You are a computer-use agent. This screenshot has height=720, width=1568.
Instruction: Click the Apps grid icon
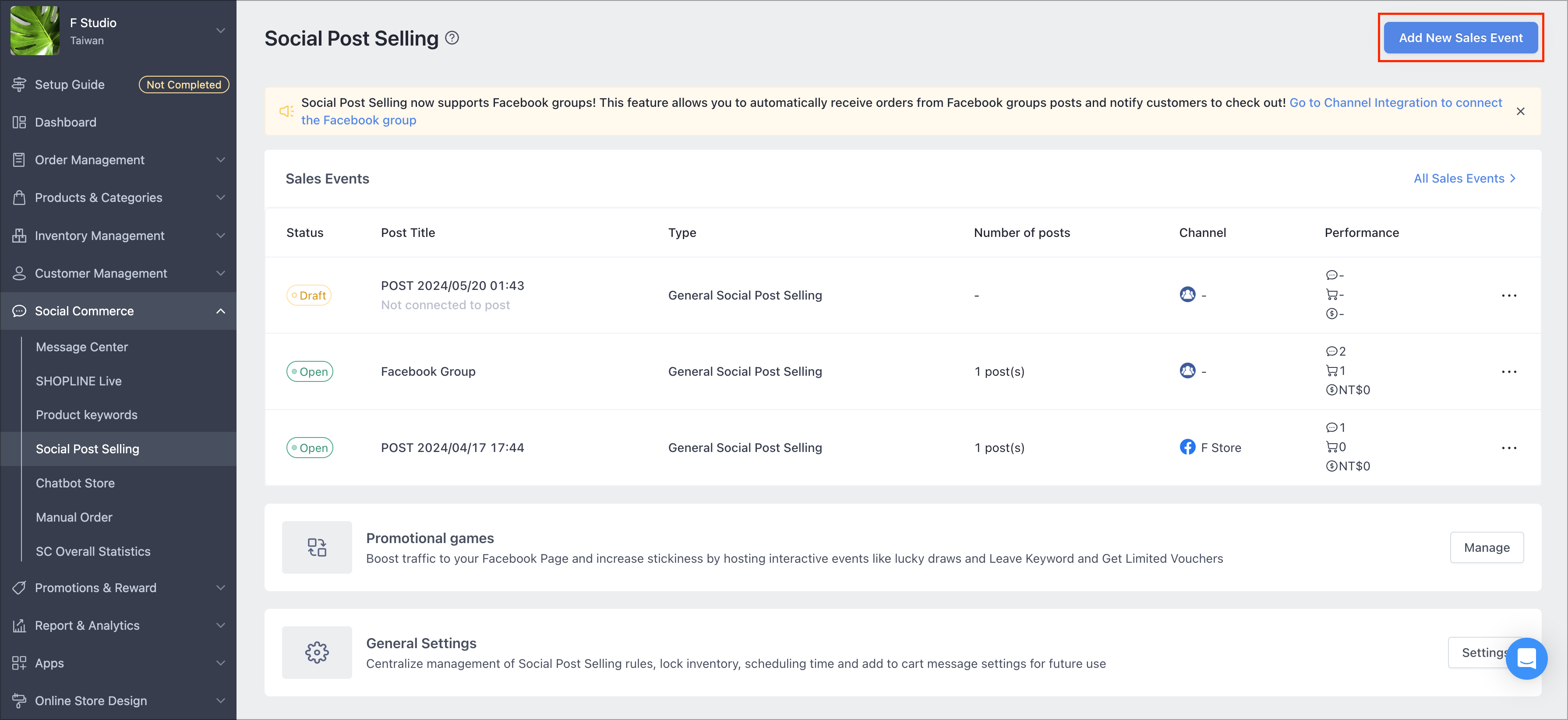pyautogui.click(x=19, y=664)
